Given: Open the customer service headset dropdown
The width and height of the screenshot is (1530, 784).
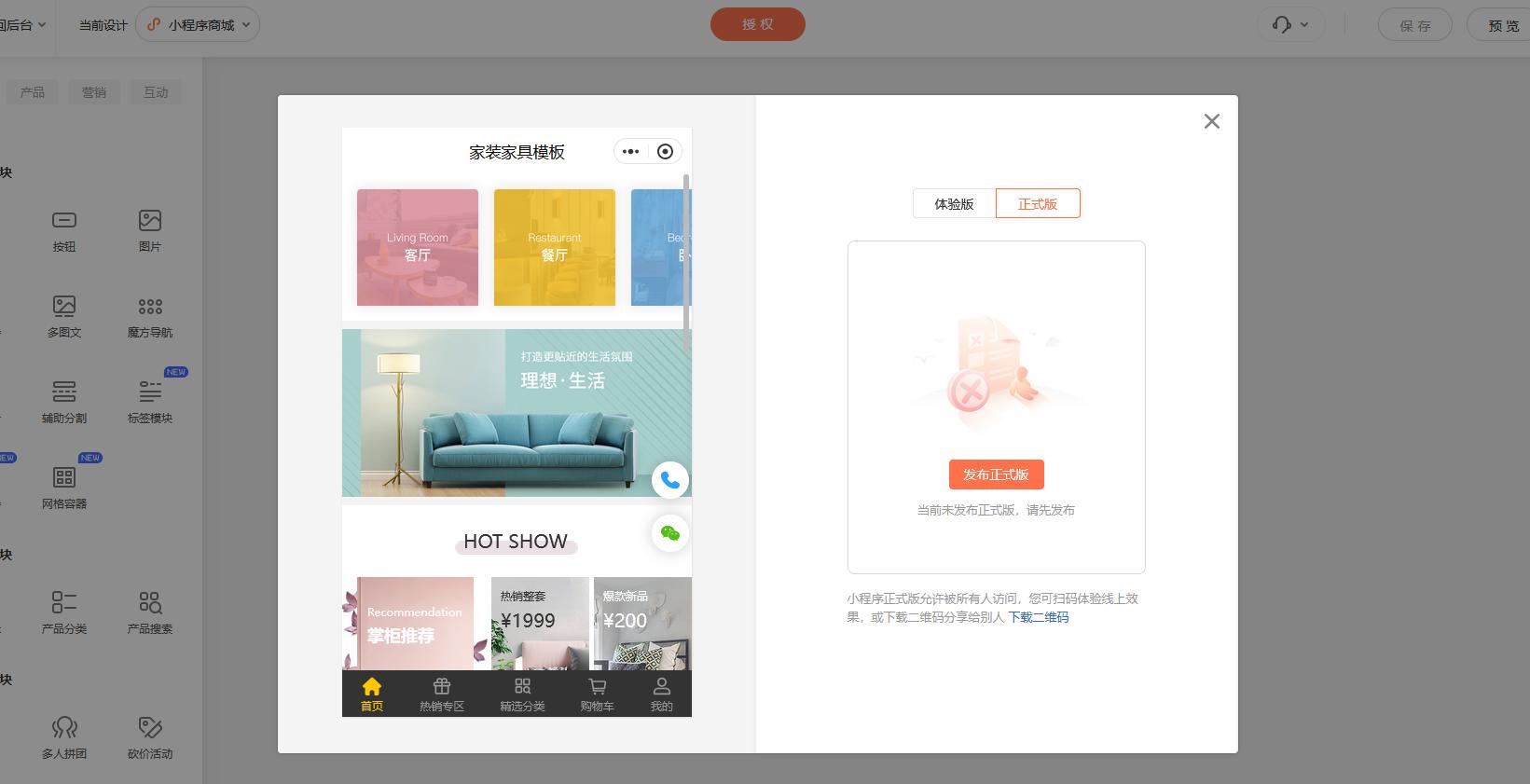Looking at the screenshot, I should 1290,25.
